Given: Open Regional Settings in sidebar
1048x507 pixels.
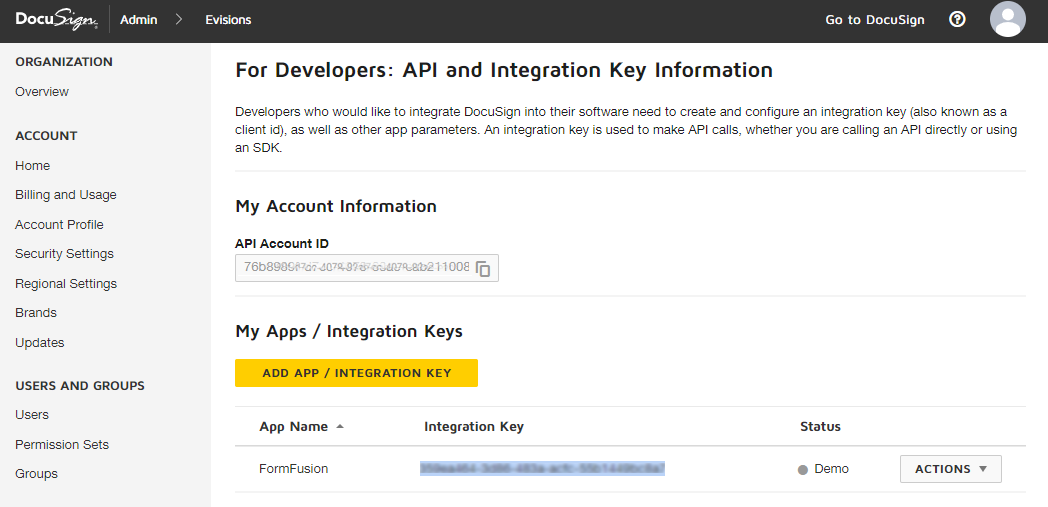Looking at the screenshot, I should tap(66, 284).
